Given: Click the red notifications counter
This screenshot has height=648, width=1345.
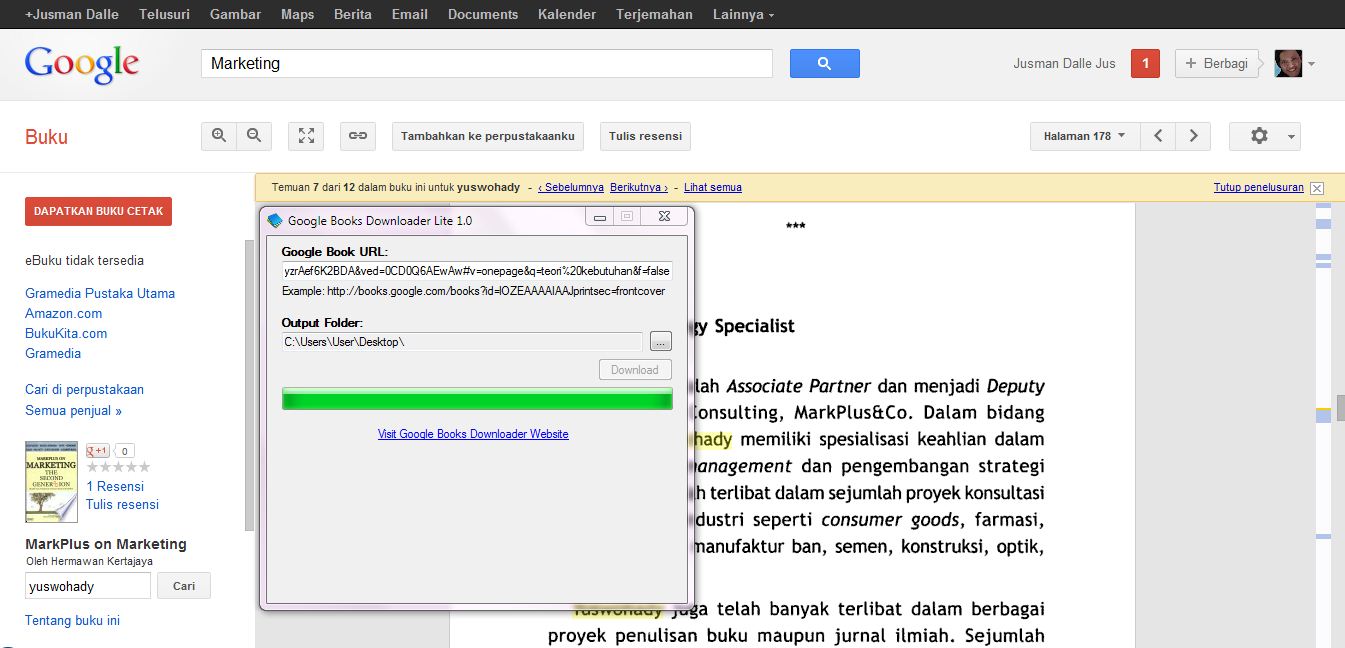Looking at the screenshot, I should click(1145, 63).
